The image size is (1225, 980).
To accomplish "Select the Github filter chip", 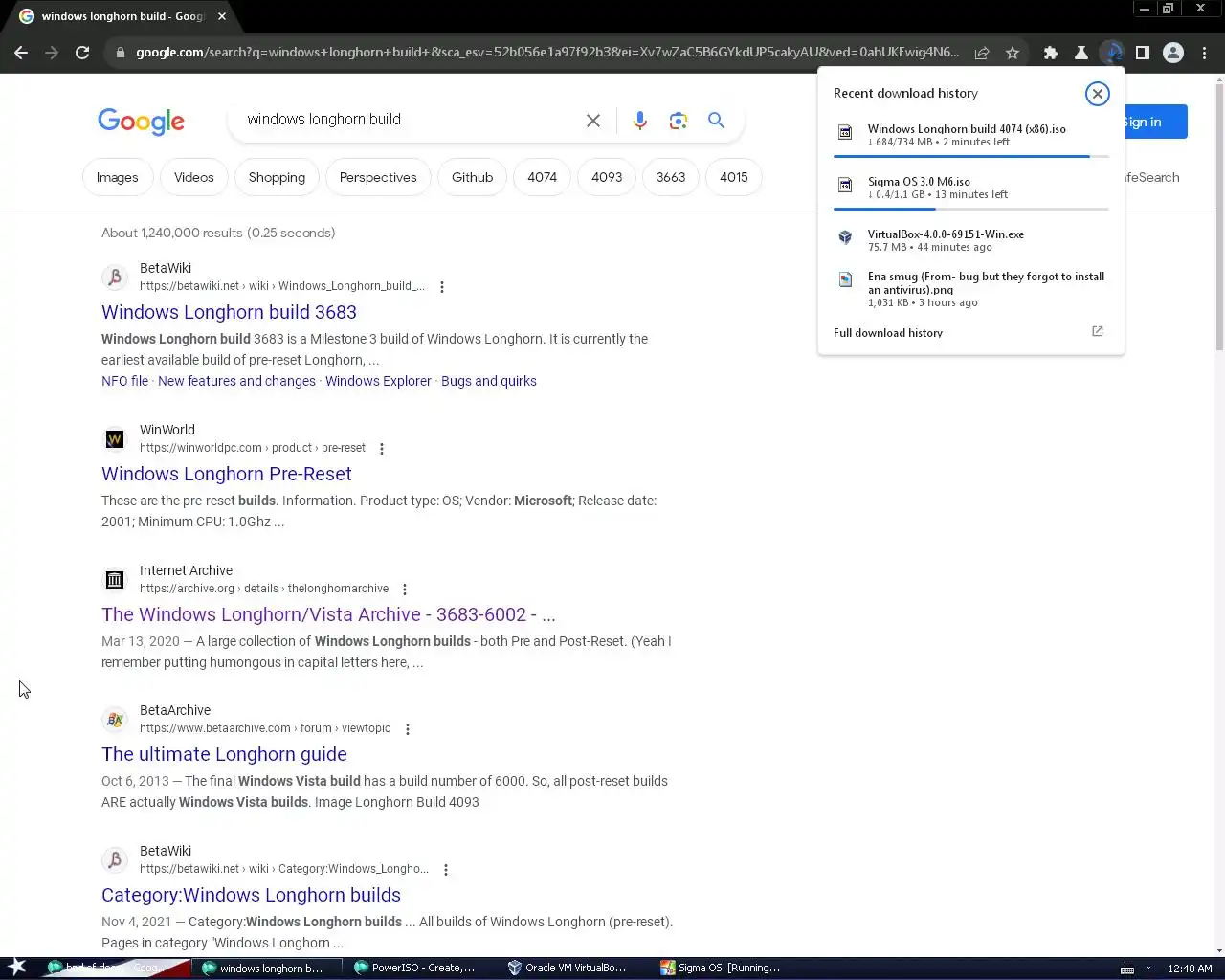I will click(472, 178).
